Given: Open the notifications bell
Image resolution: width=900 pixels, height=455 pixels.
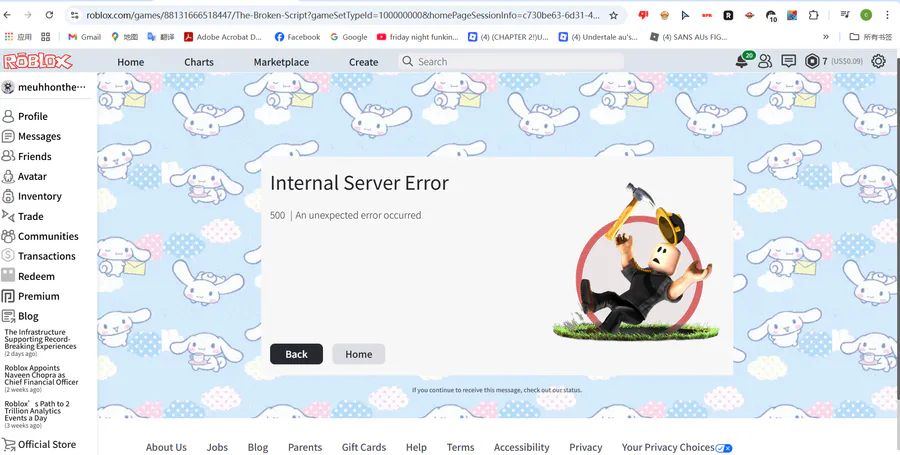Looking at the screenshot, I should [x=742, y=61].
